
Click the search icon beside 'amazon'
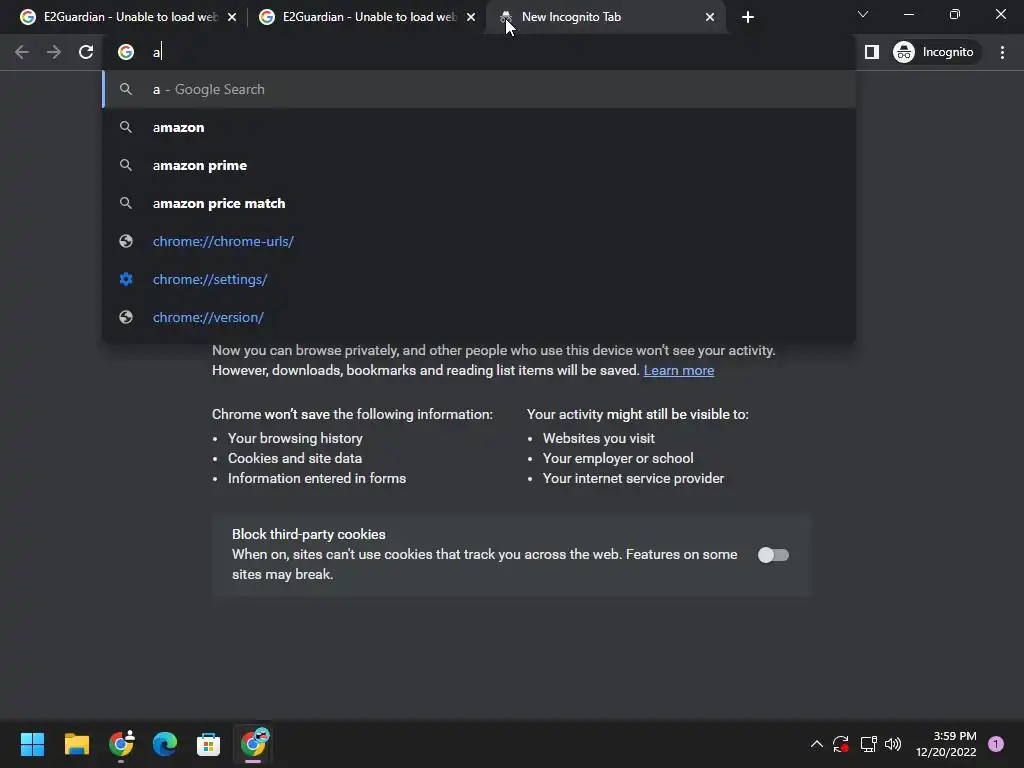point(126,127)
